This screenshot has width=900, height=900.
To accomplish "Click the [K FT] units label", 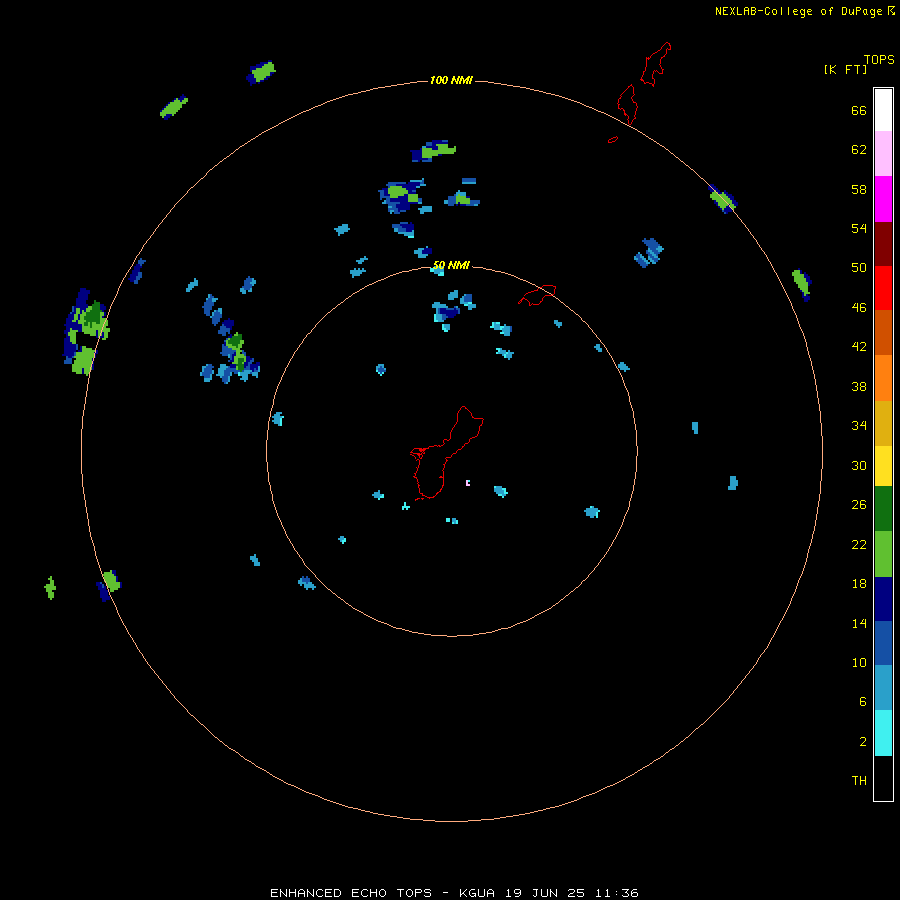I will pos(845,69).
